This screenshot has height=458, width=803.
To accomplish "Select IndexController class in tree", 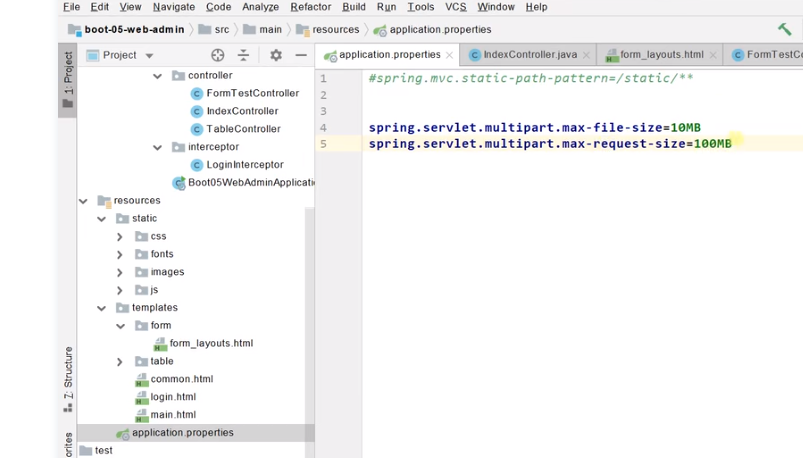I will click(x=235, y=111).
